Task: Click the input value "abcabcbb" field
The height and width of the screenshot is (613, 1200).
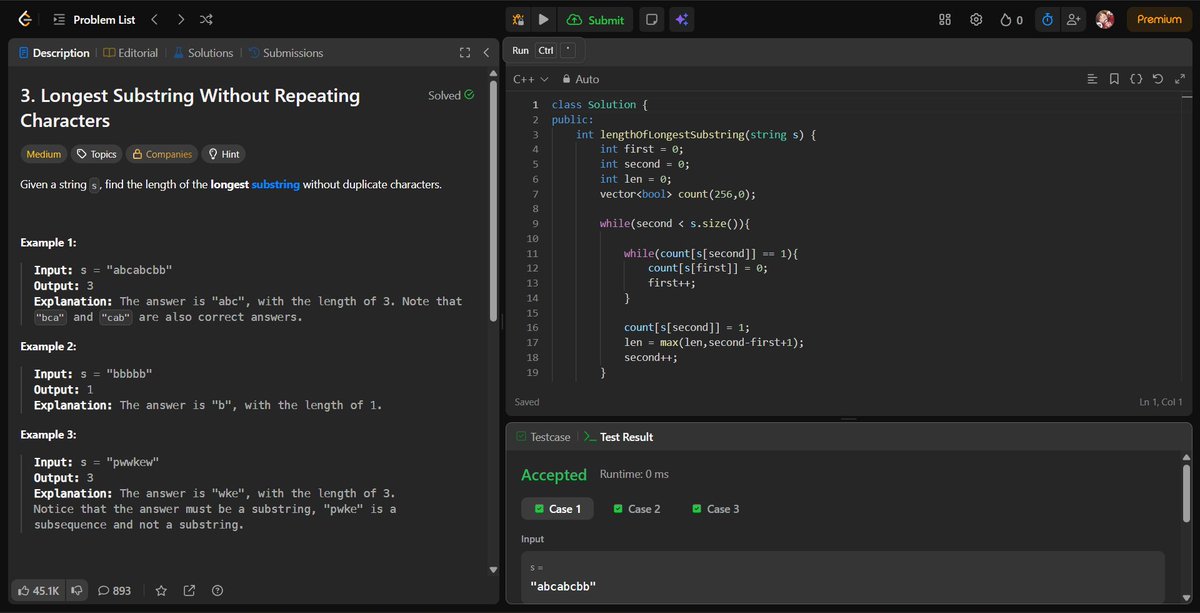Action: coord(843,577)
